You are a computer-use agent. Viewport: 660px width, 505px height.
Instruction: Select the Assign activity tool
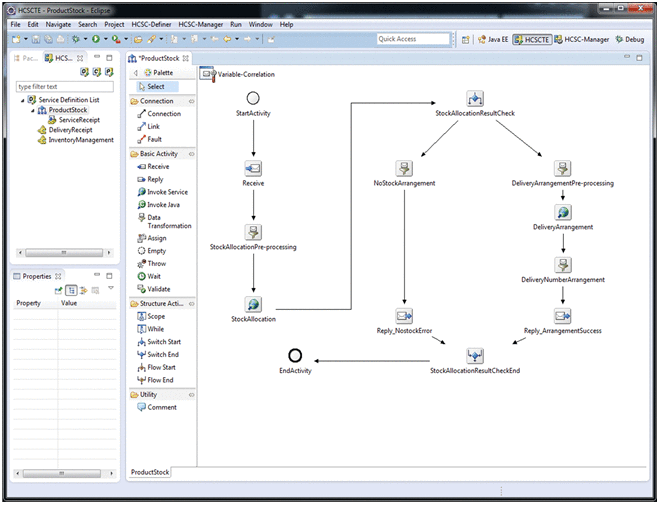point(156,238)
